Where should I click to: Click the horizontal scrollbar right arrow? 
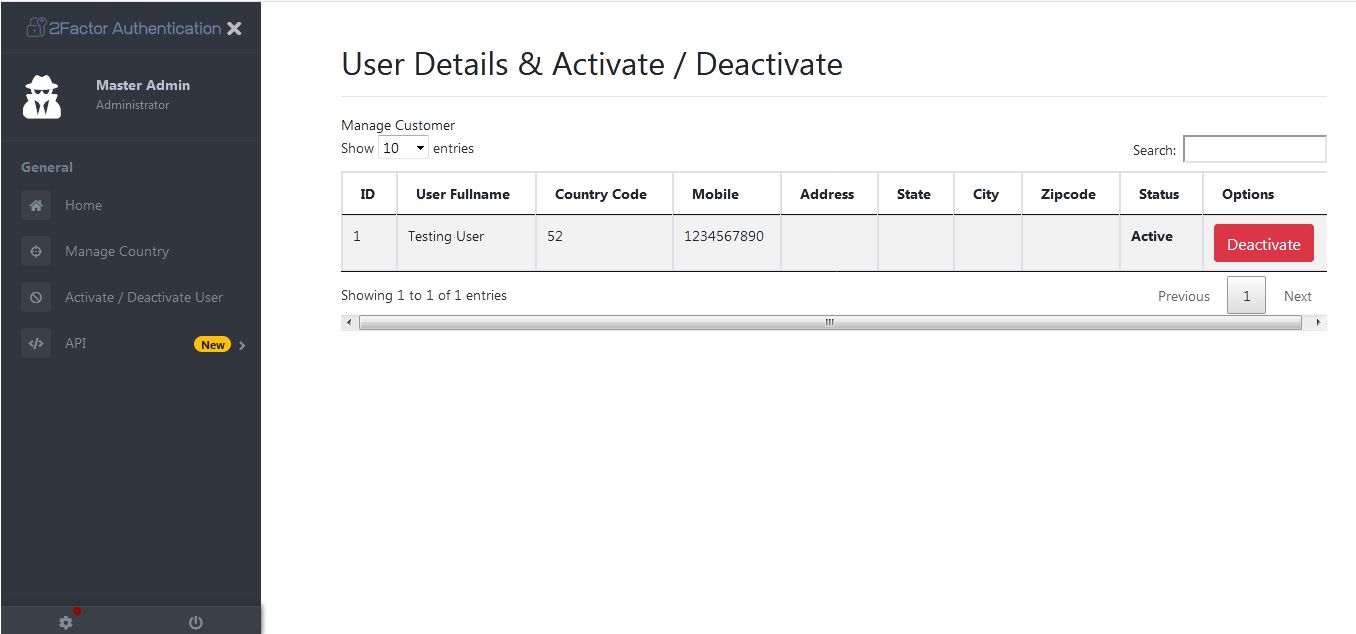(x=1318, y=322)
